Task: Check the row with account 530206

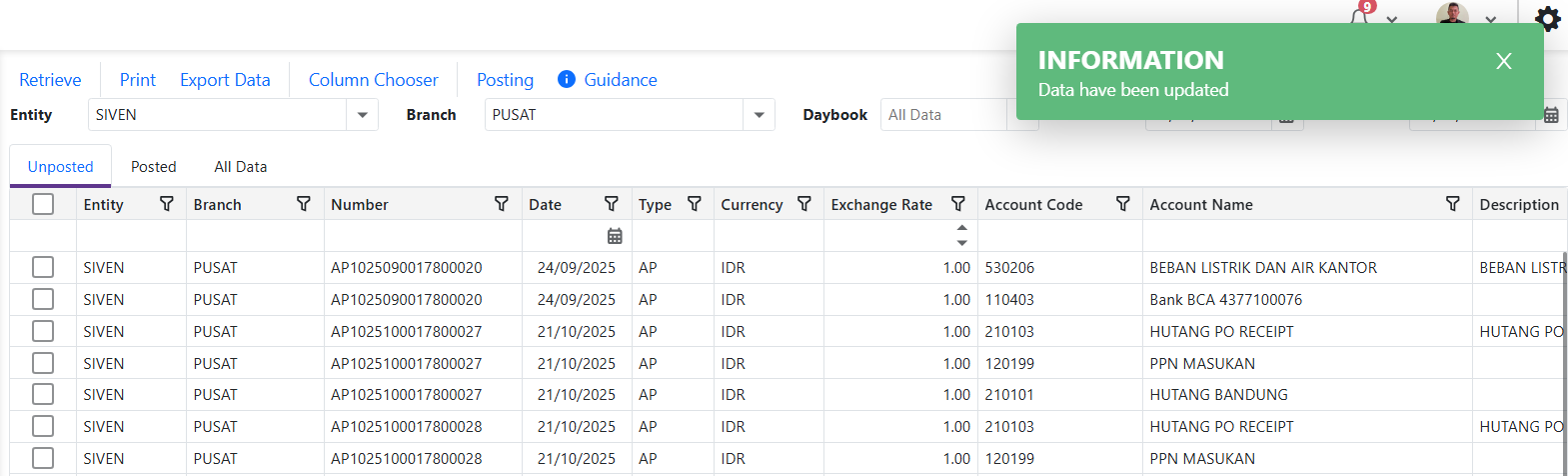Action: click(43, 267)
